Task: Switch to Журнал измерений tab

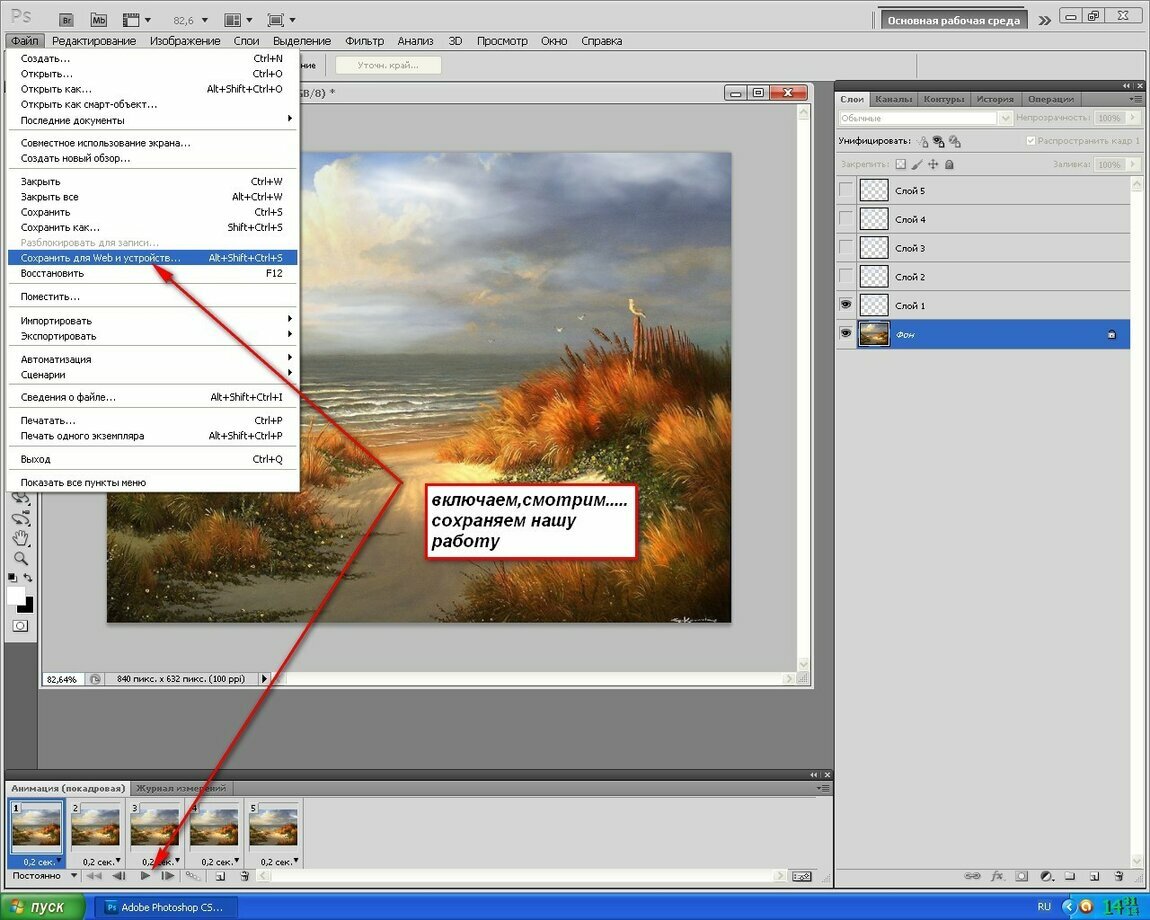Action: pyautogui.click(x=181, y=788)
